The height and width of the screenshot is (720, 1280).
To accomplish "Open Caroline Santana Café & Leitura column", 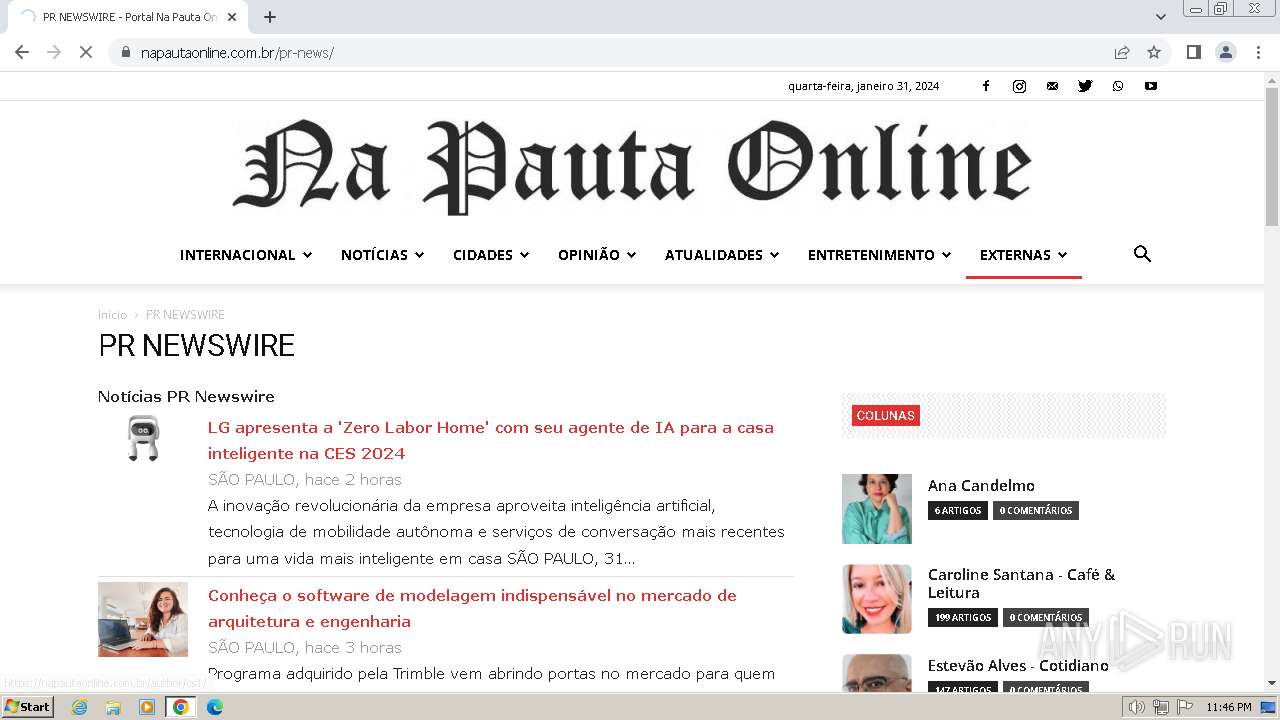I will coord(1021,583).
